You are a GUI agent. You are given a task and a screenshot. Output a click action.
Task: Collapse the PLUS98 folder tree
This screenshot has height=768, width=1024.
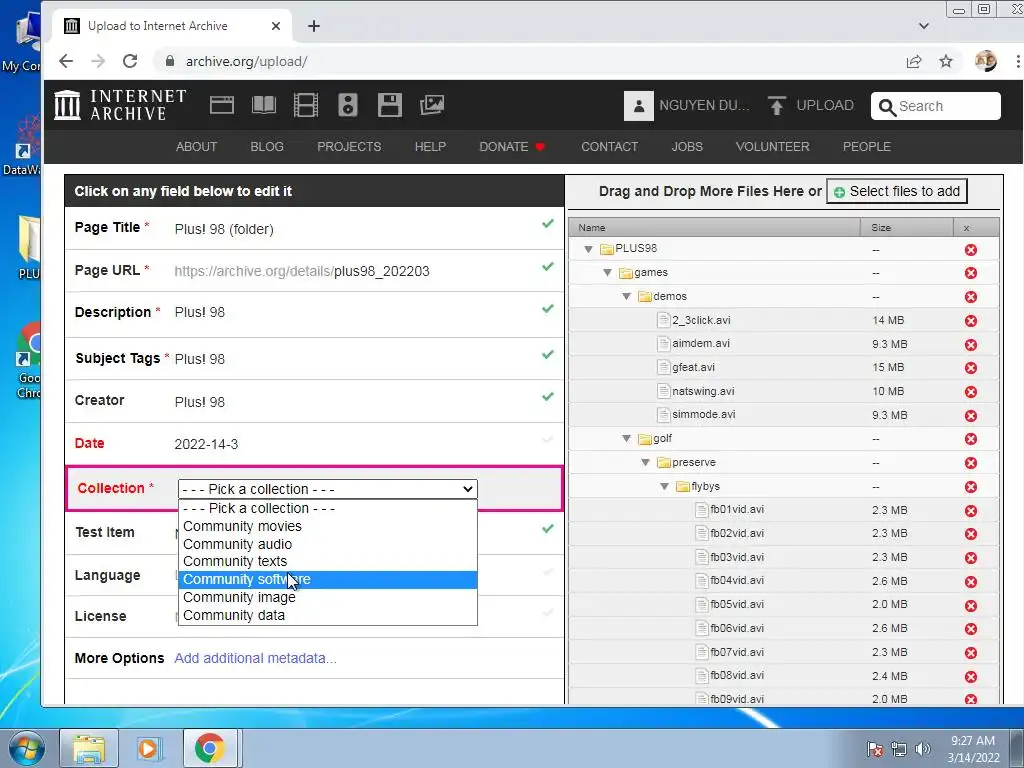(x=588, y=249)
